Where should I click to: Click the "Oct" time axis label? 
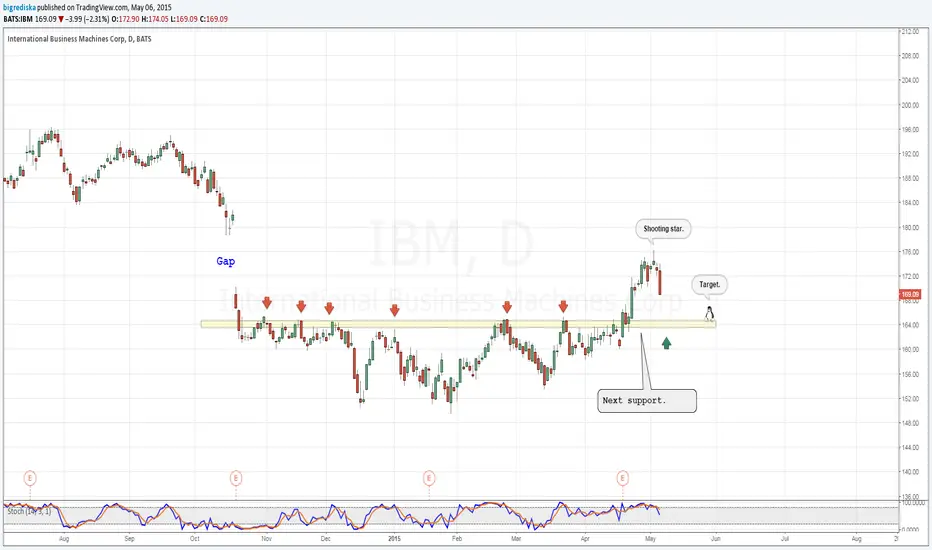point(194,539)
